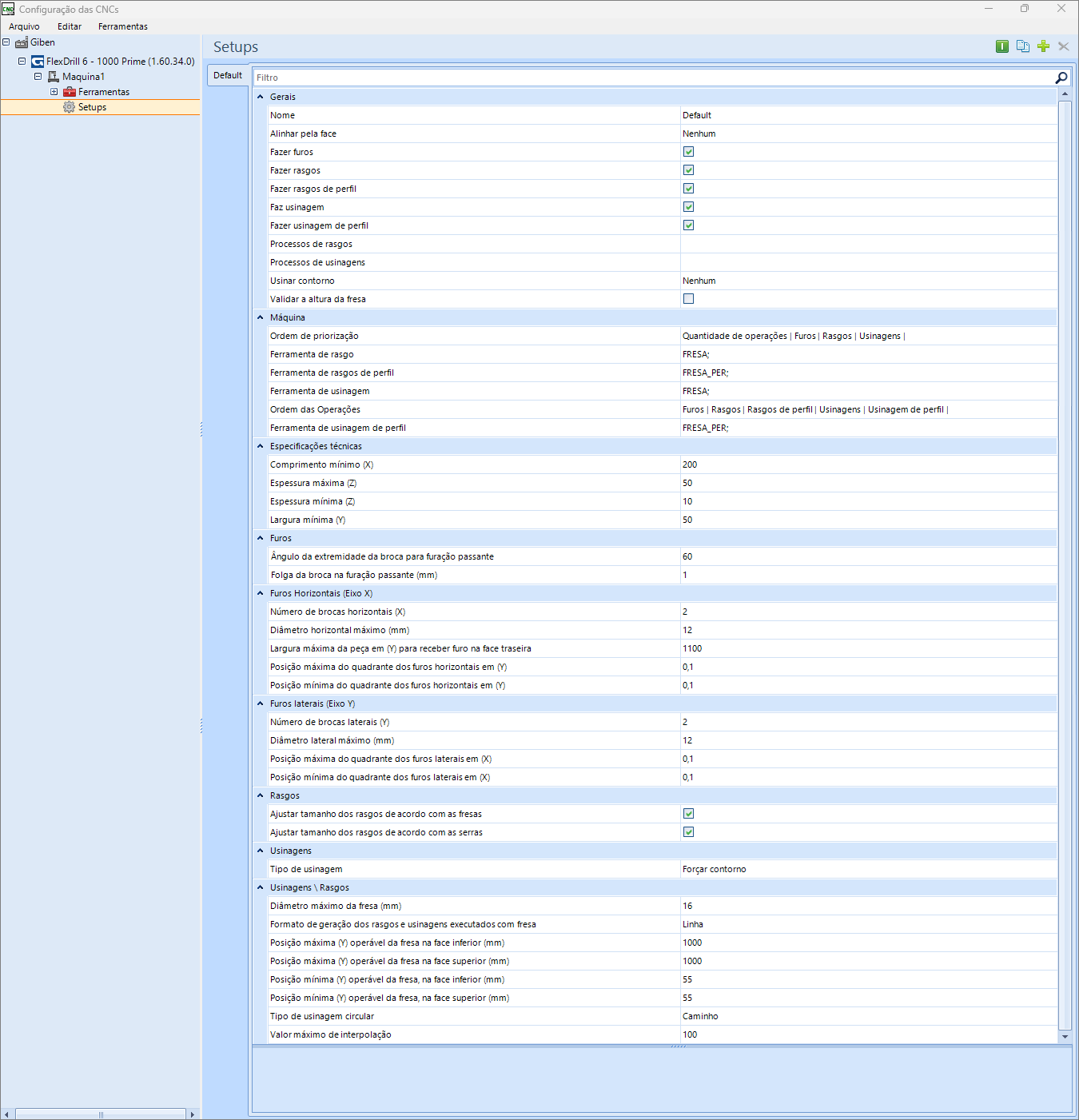Click the Diâmetro máximo da fresa value 16

(869, 906)
